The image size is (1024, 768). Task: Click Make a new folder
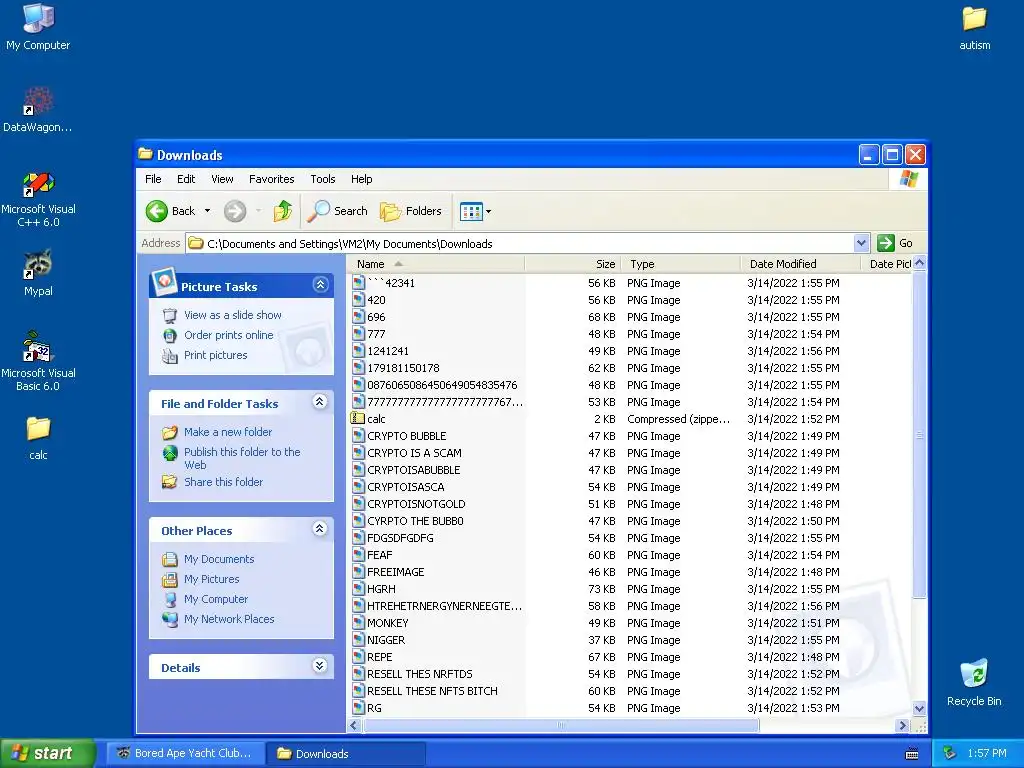228,432
